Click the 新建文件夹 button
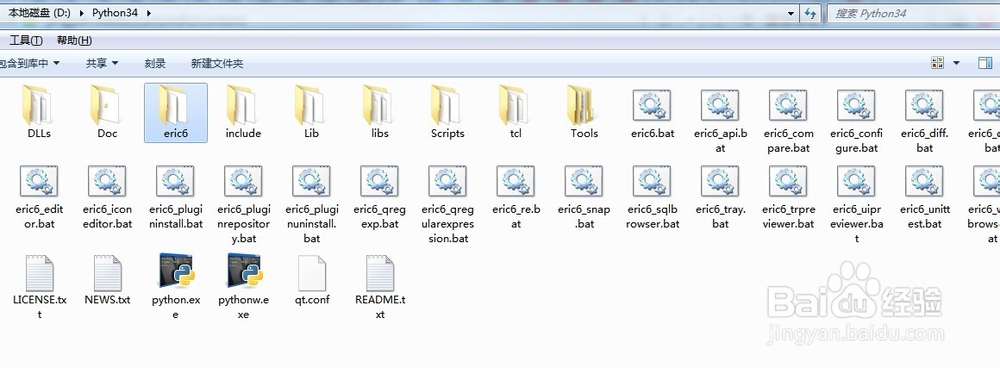Screen dimensions: 1000x368 [x=217, y=63]
